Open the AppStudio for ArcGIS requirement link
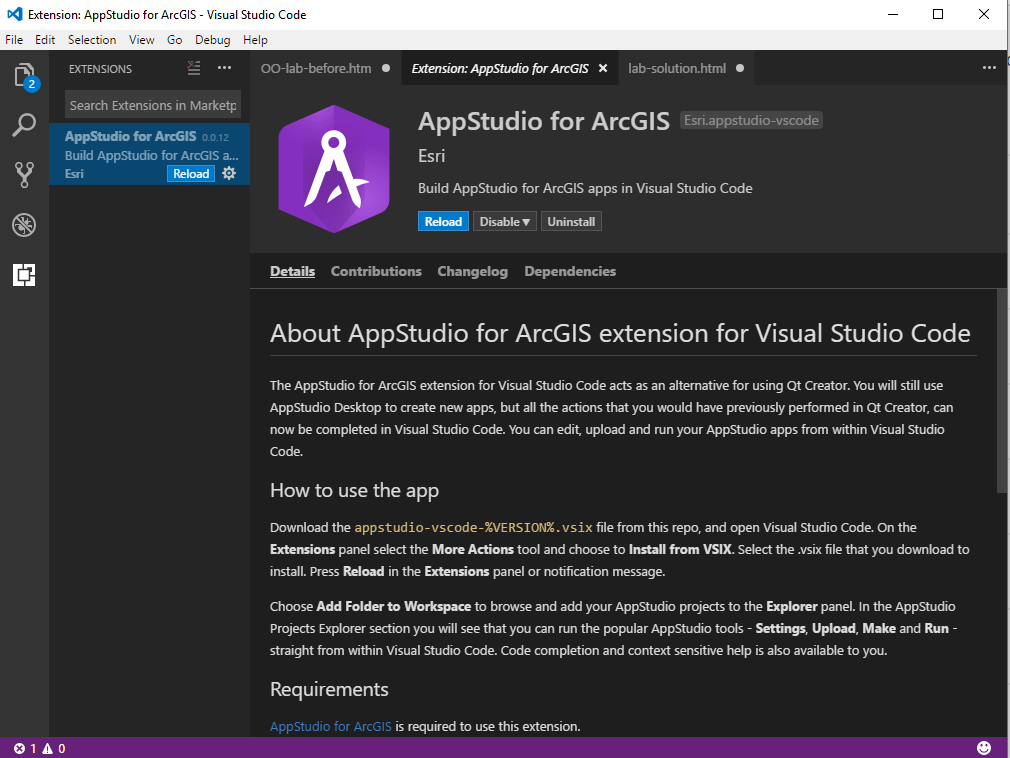This screenshot has height=758, width=1010. (330, 726)
